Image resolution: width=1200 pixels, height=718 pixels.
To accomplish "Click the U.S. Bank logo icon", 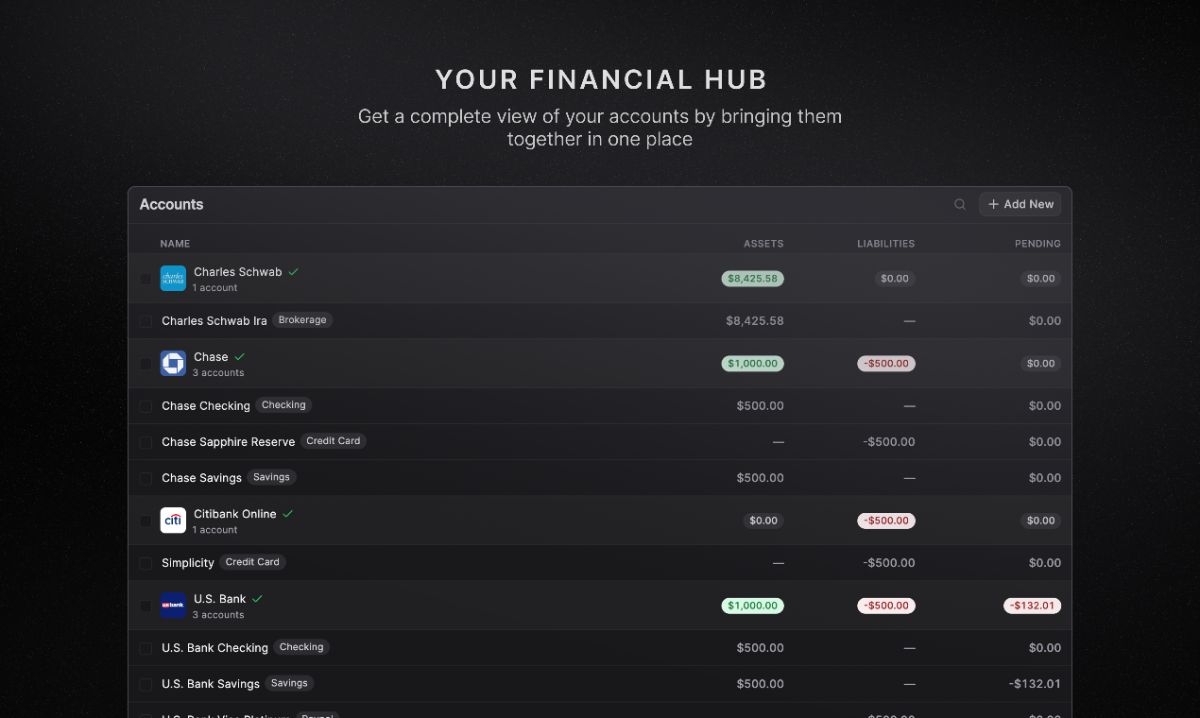I will tap(173, 605).
